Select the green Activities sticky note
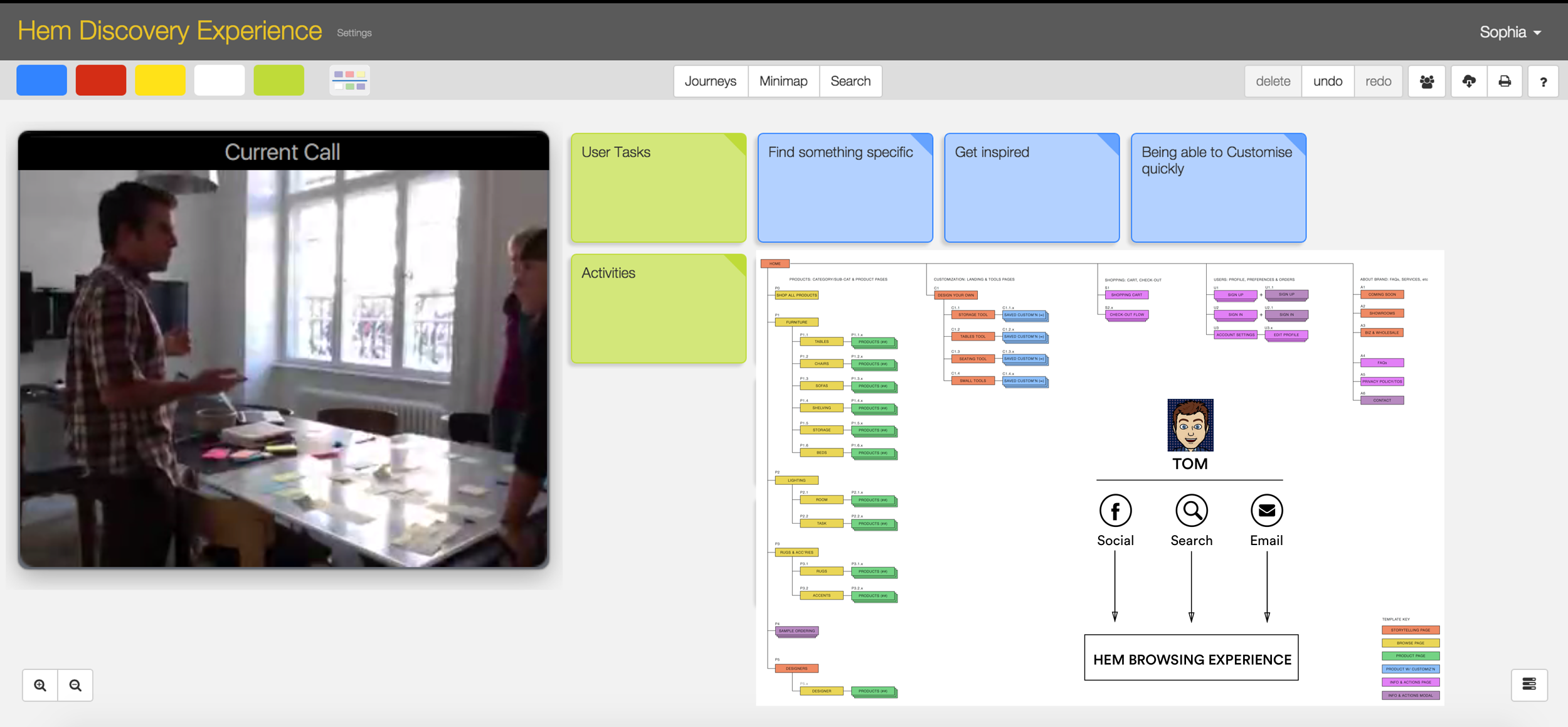 click(x=658, y=309)
